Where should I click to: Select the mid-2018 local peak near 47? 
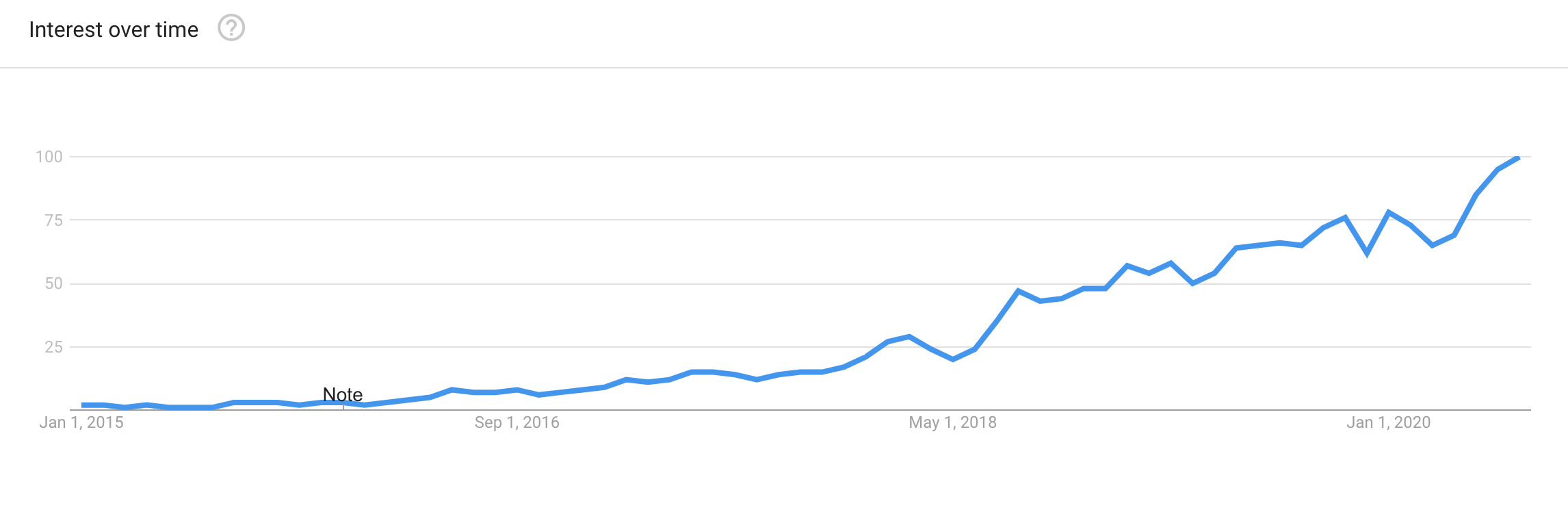[1018, 291]
